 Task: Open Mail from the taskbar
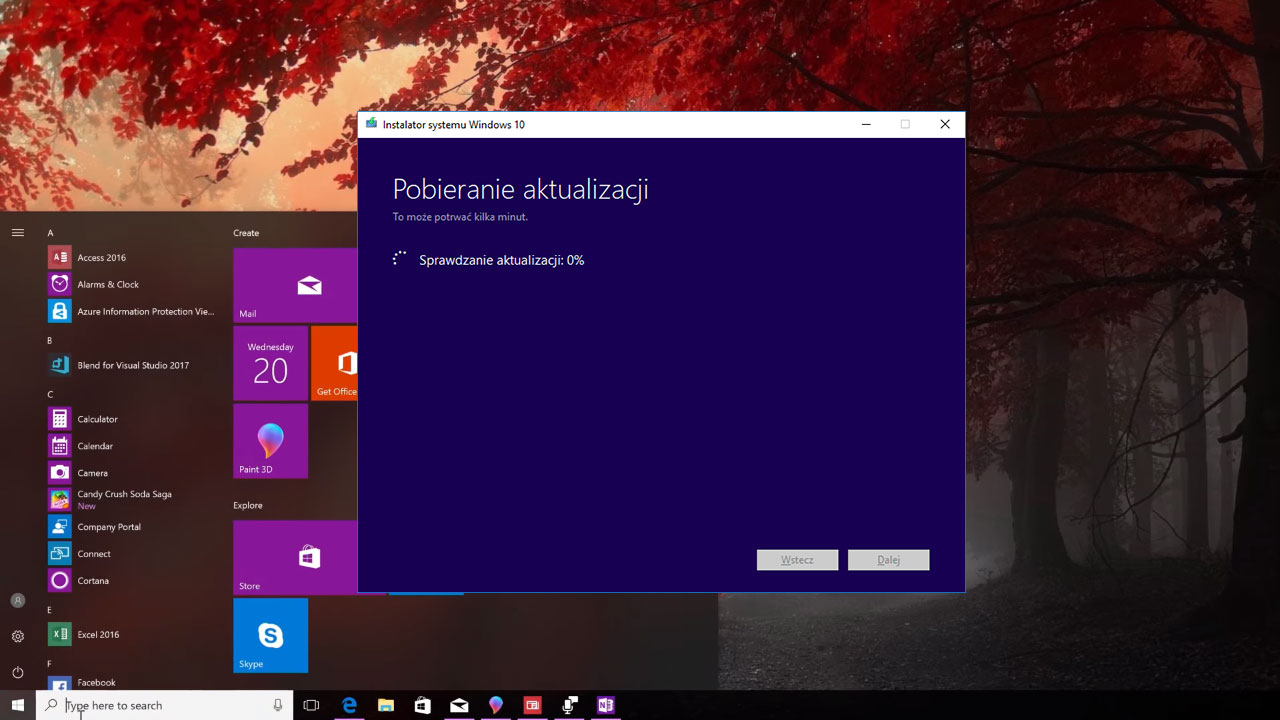pos(459,705)
